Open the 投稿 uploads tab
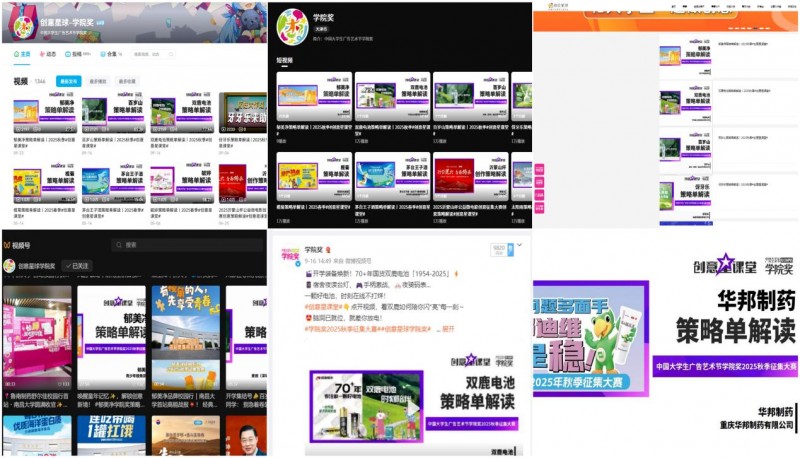 pos(76,54)
